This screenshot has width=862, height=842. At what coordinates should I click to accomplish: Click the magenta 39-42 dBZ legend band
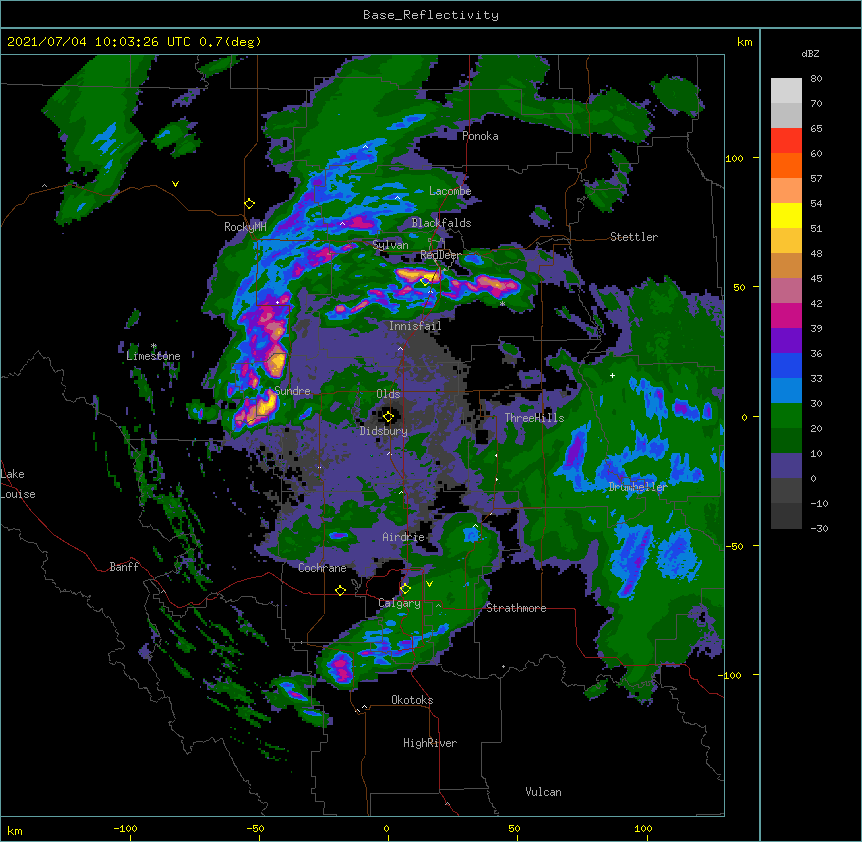click(x=786, y=316)
